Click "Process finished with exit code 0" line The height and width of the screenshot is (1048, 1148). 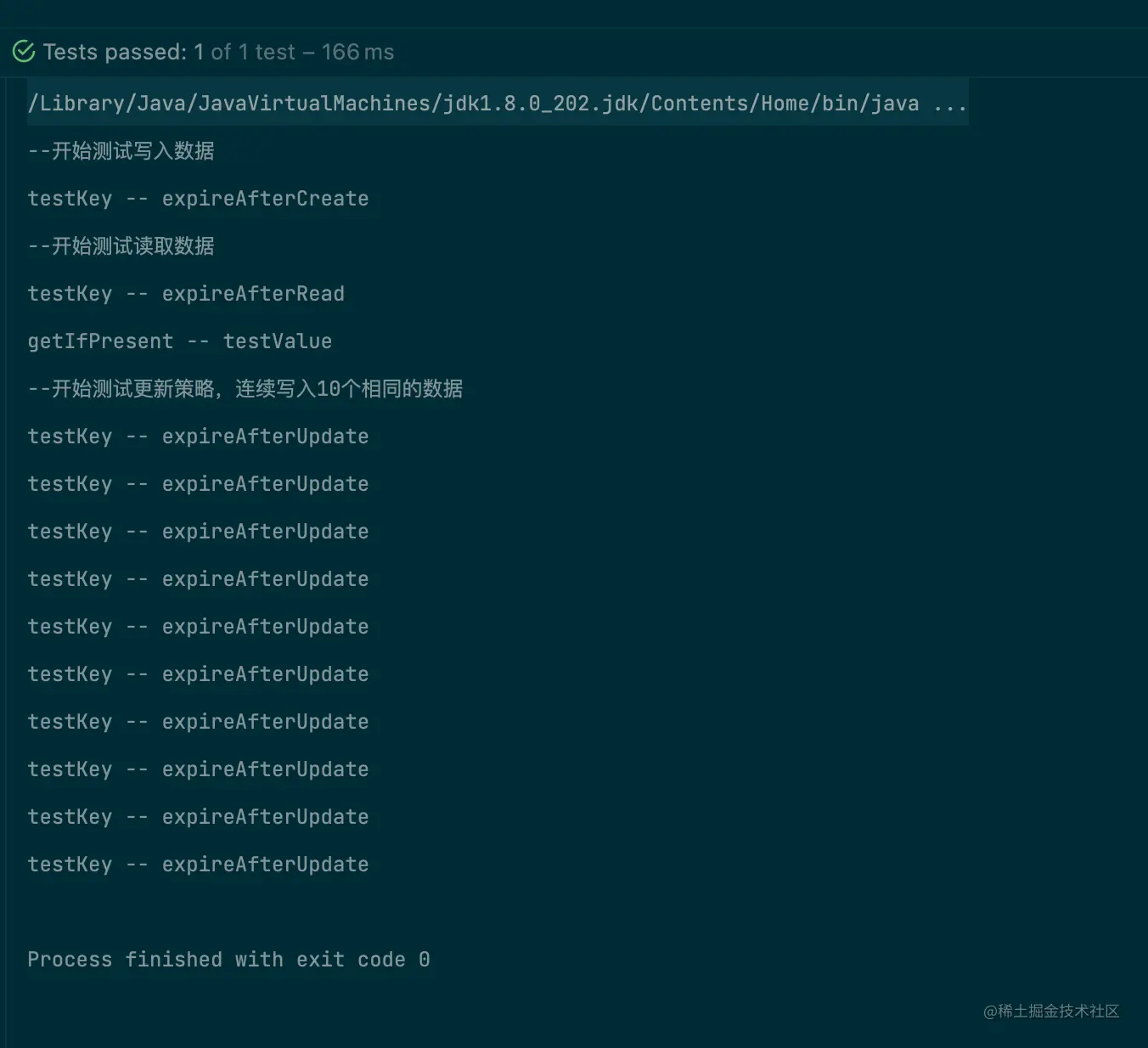pos(228,960)
